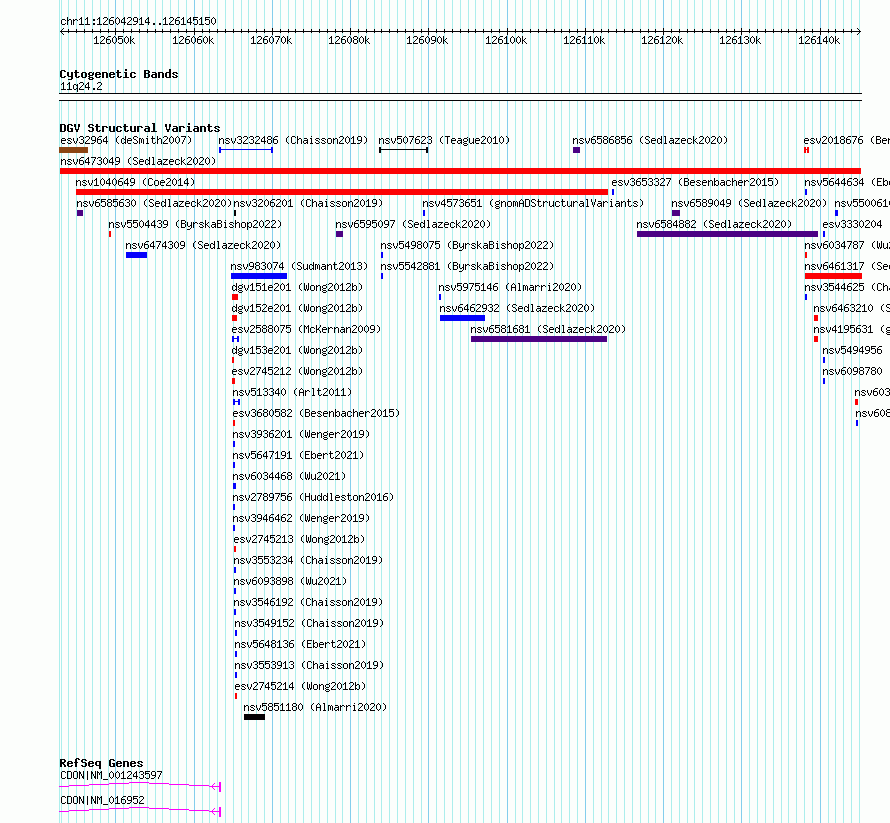This screenshot has width=890, height=823.
Task: Click nsv3553913 (Chaisson2019) label
Action: click(309, 665)
